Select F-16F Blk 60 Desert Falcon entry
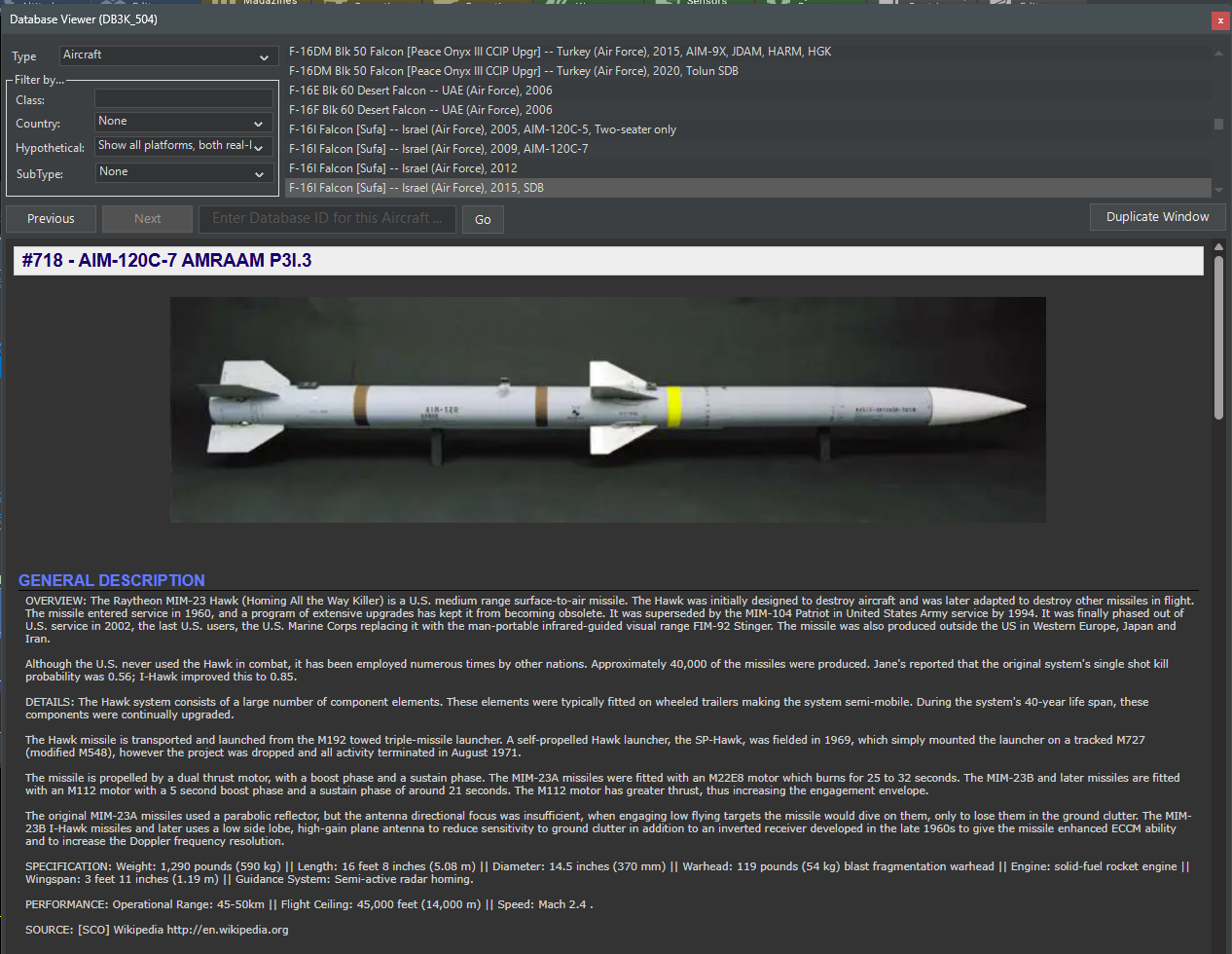The image size is (1232, 954). [747, 110]
